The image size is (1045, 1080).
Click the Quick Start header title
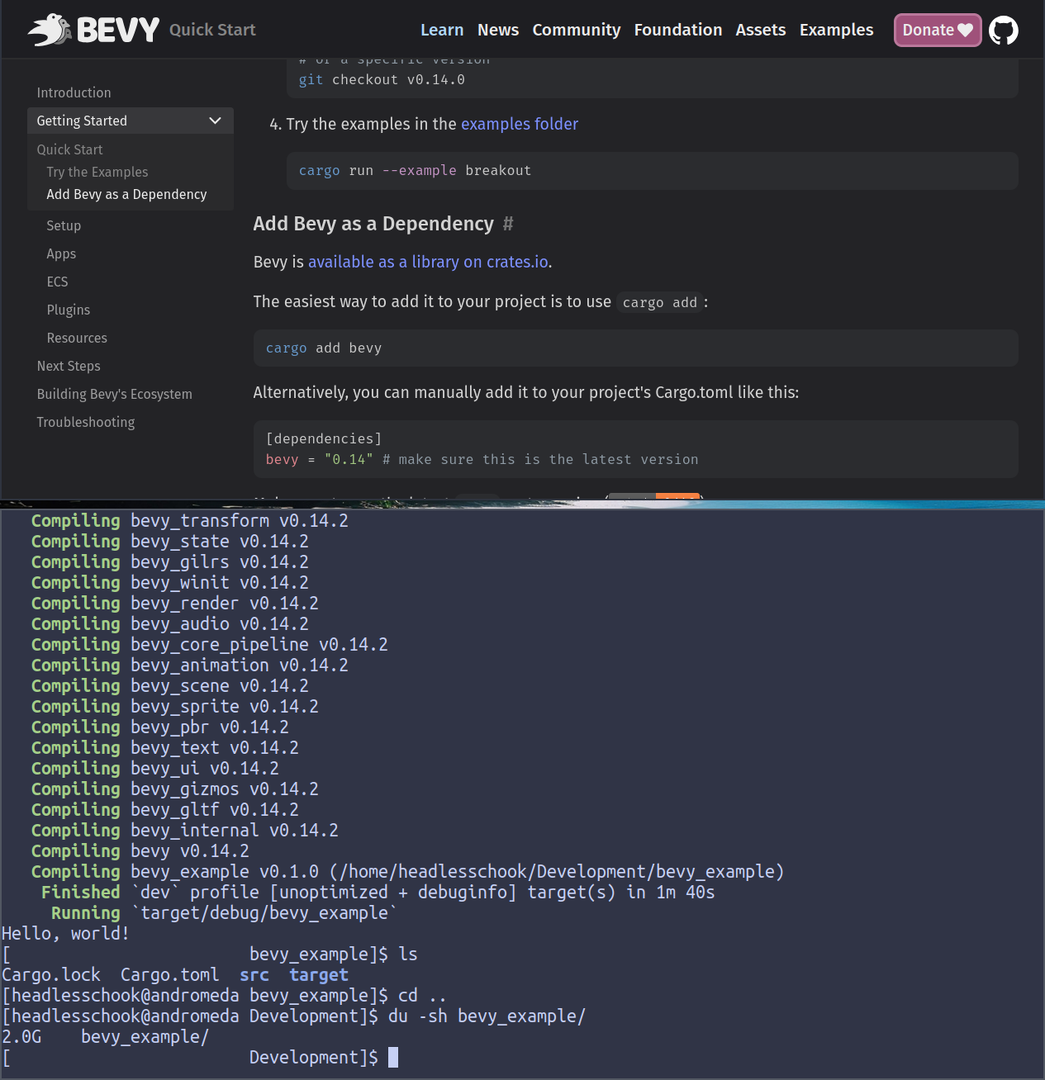click(212, 30)
